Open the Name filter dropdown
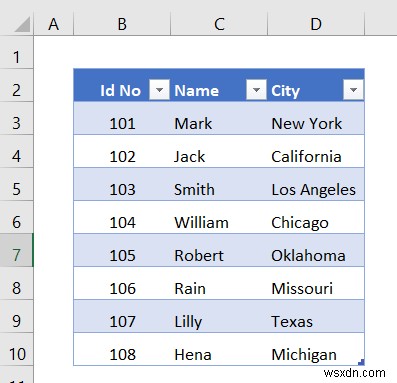The width and height of the screenshot is (397, 383). pos(256,90)
